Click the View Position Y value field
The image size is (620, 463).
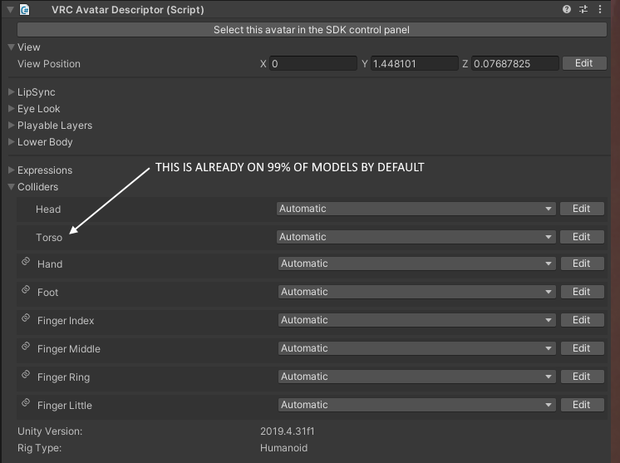point(414,64)
